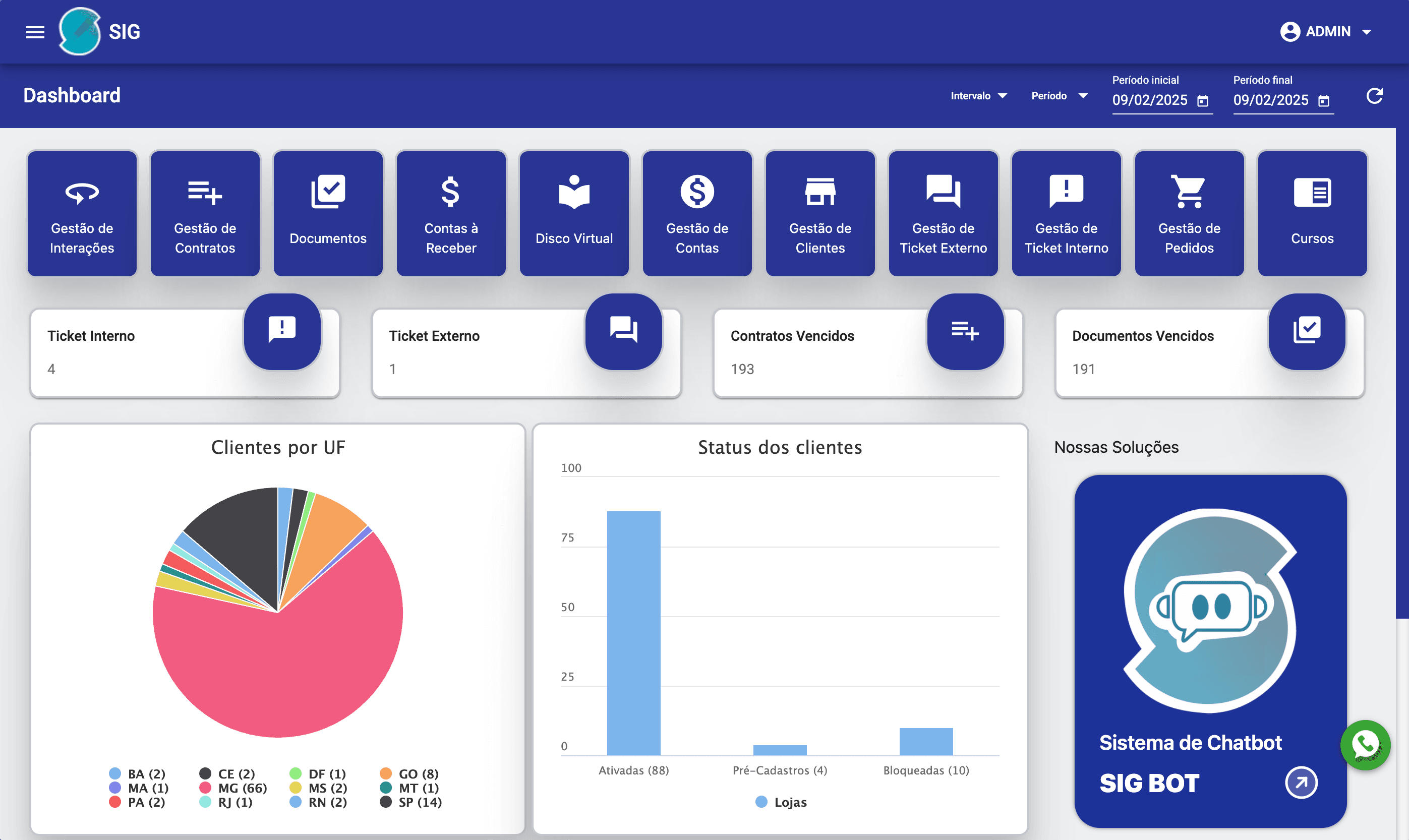Viewport: 1409px width, 840px height.
Task: Open the Período inicial calendar picker icon
Action: 1202,101
